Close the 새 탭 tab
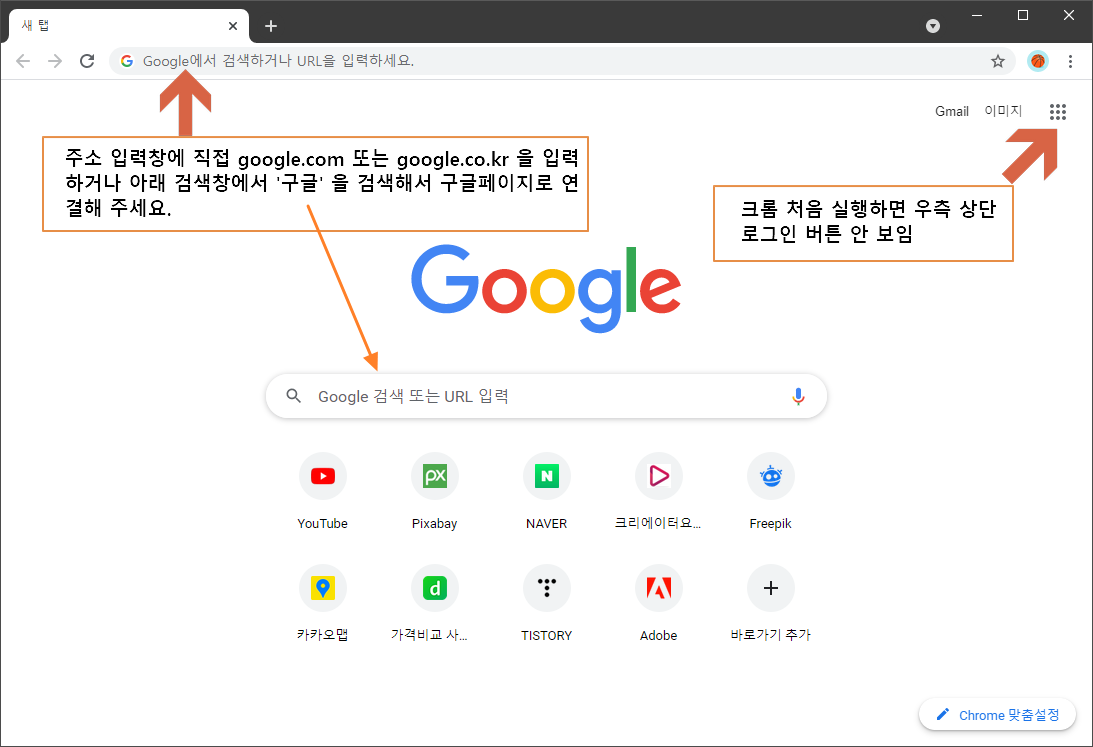Screen dimensions: 1093x747 pyautogui.click(x=233, y=26)
